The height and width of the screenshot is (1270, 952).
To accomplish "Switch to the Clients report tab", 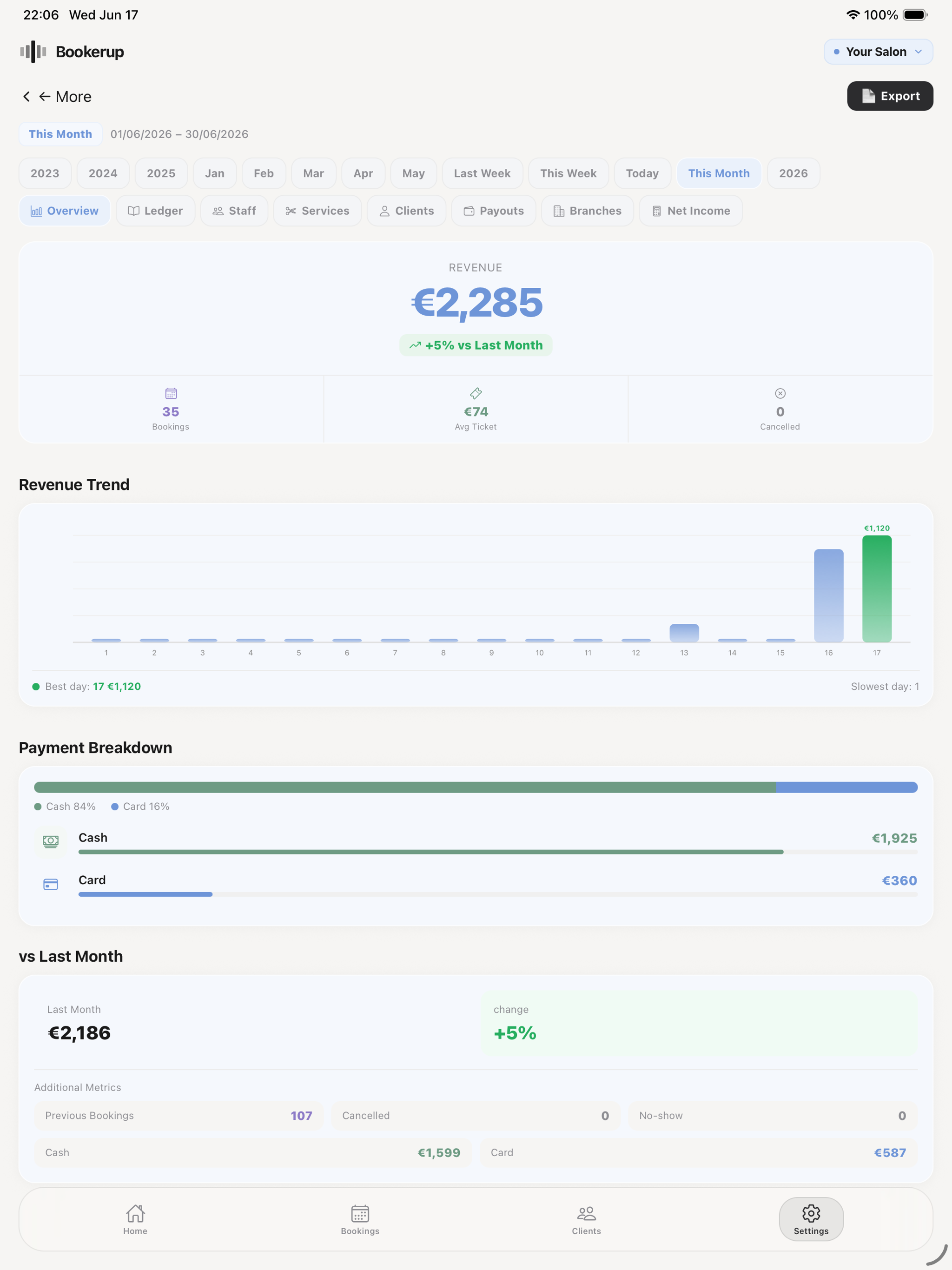I will (x=407, y=211).
